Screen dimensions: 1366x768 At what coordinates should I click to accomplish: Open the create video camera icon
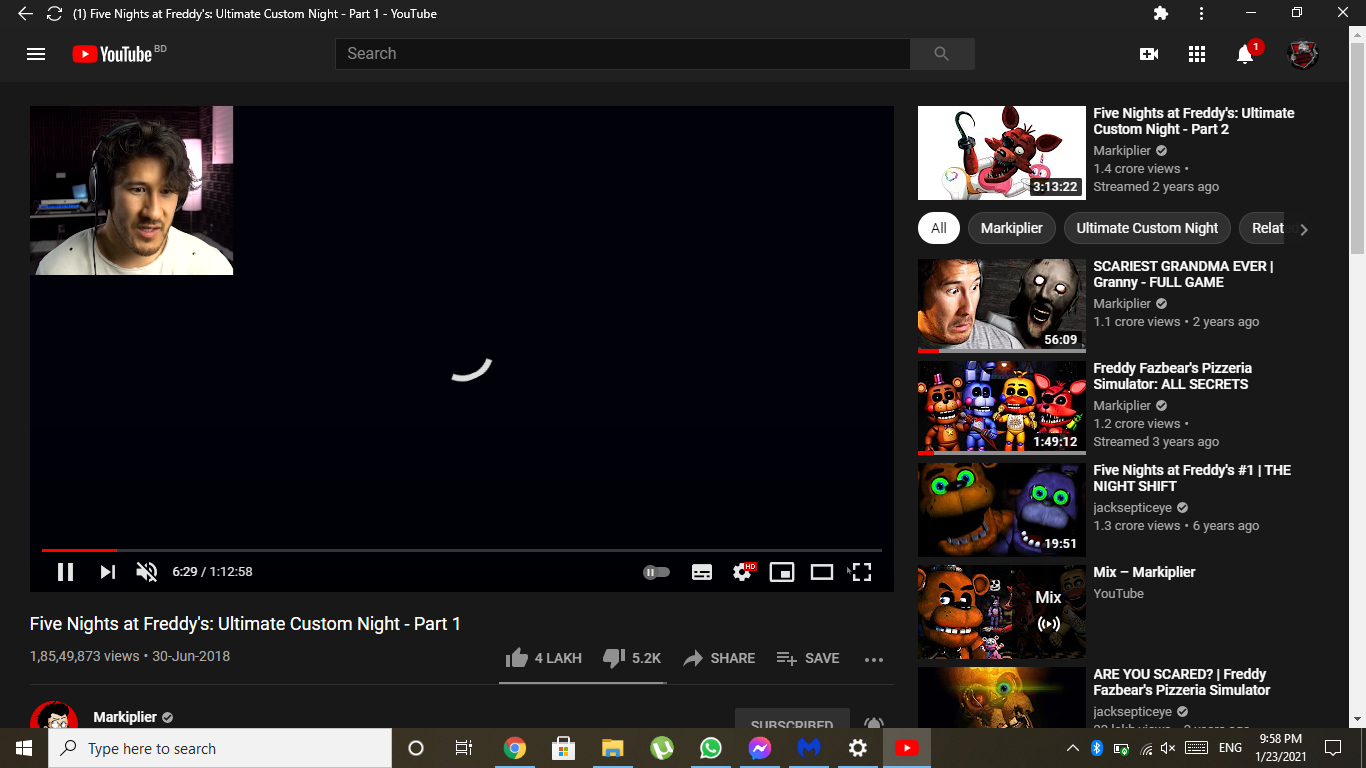coord(1149,54)
